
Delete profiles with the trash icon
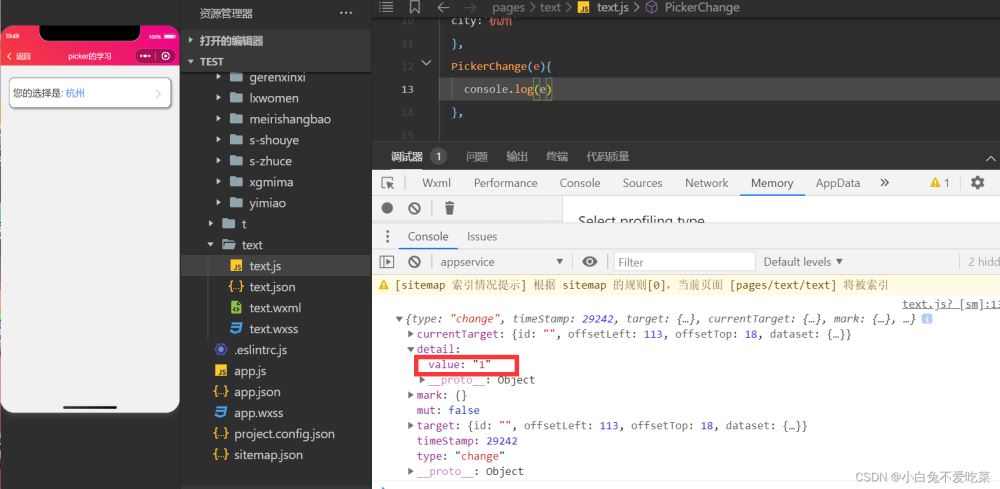tap(449, 208)
